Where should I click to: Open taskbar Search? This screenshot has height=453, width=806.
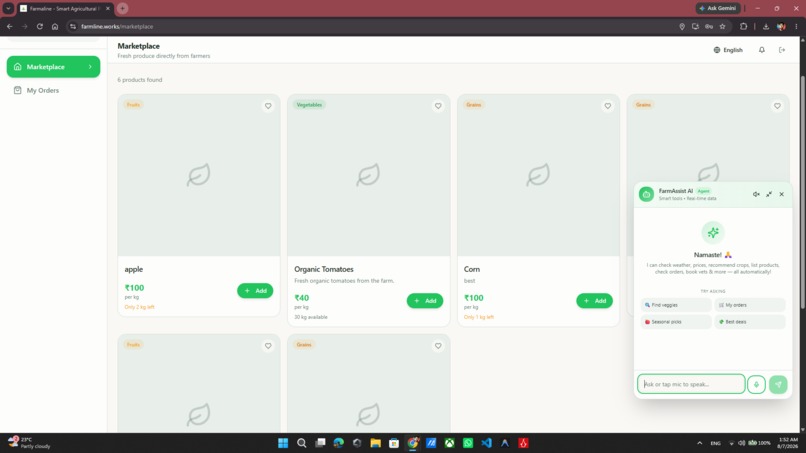point(302,443)
